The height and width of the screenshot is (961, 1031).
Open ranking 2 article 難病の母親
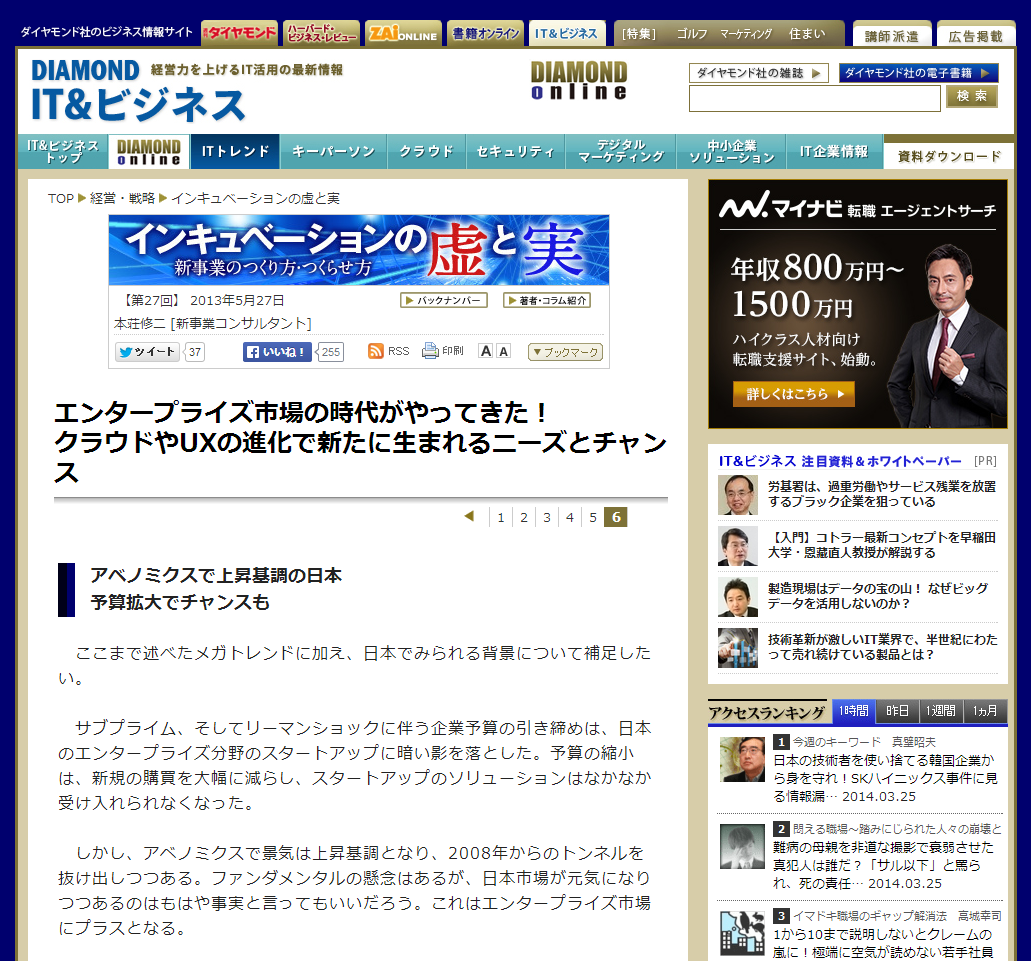883,866
